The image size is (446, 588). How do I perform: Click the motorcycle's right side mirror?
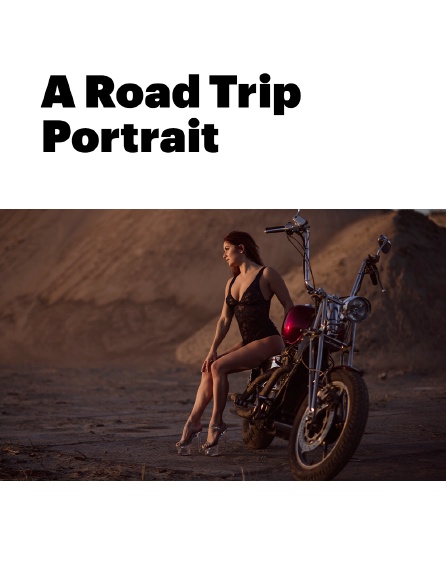[x=384, y=243]
